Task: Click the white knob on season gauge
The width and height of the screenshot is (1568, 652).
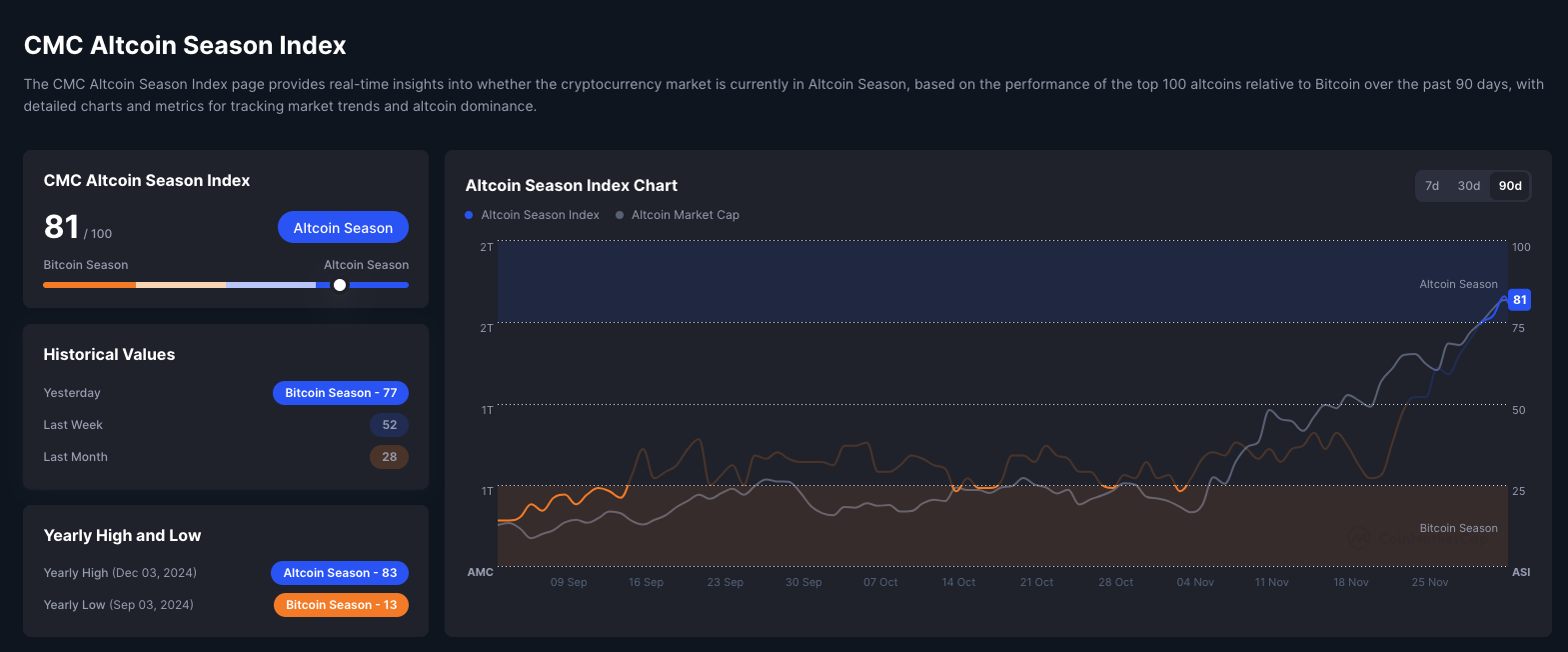Action: tap(340, 285)
